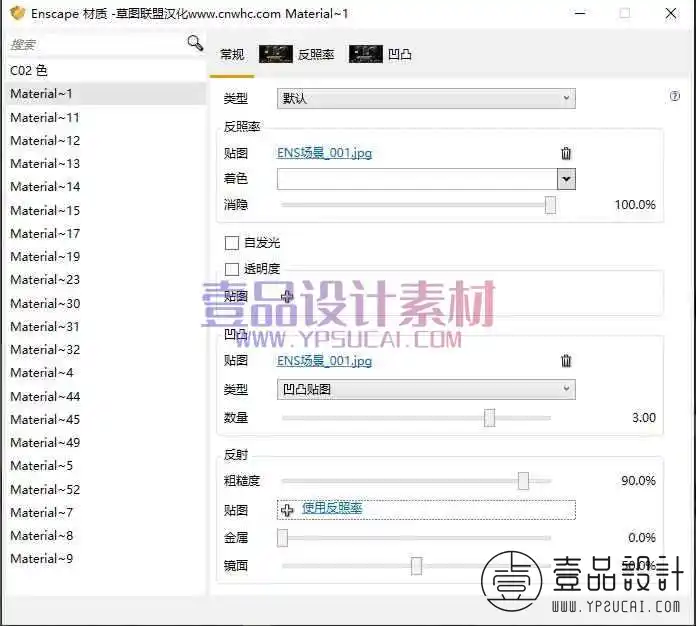This screenshot has width=696, height=626.
Task: Select Material~12 in the list
Action: [x=107, y=141]
